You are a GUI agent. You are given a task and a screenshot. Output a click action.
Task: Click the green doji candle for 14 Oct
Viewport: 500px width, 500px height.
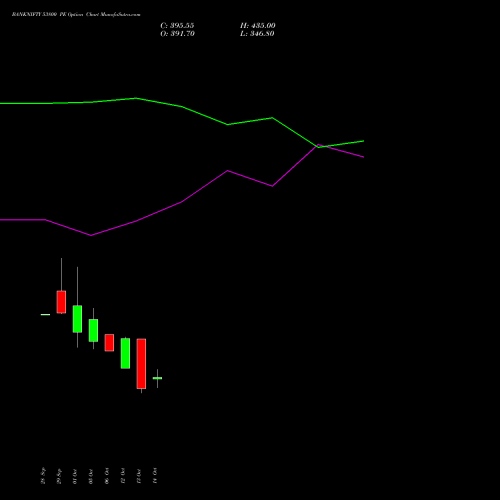pyautogui.click(x=157, y=378)
